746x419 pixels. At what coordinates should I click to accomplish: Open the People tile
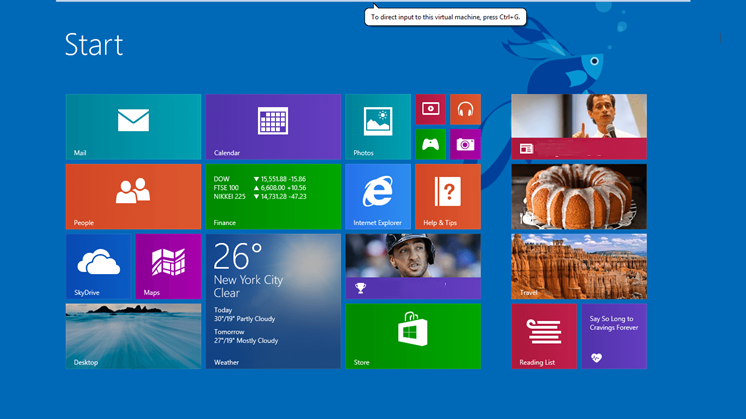pyautogui.click(x=133, y=196)
